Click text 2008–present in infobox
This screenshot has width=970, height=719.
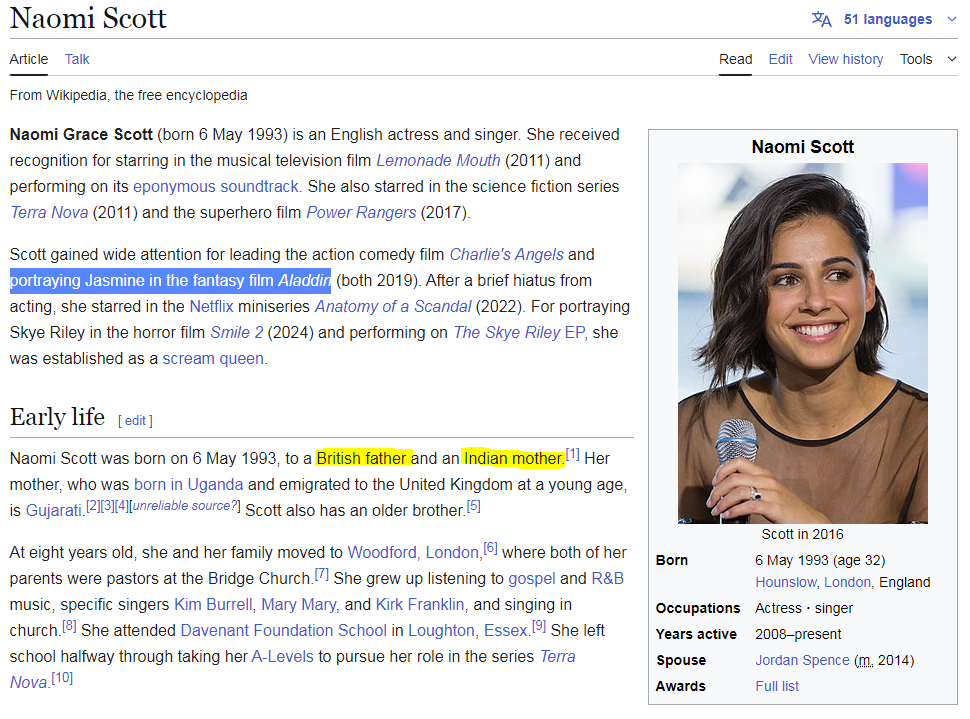[x=798, y=634]
